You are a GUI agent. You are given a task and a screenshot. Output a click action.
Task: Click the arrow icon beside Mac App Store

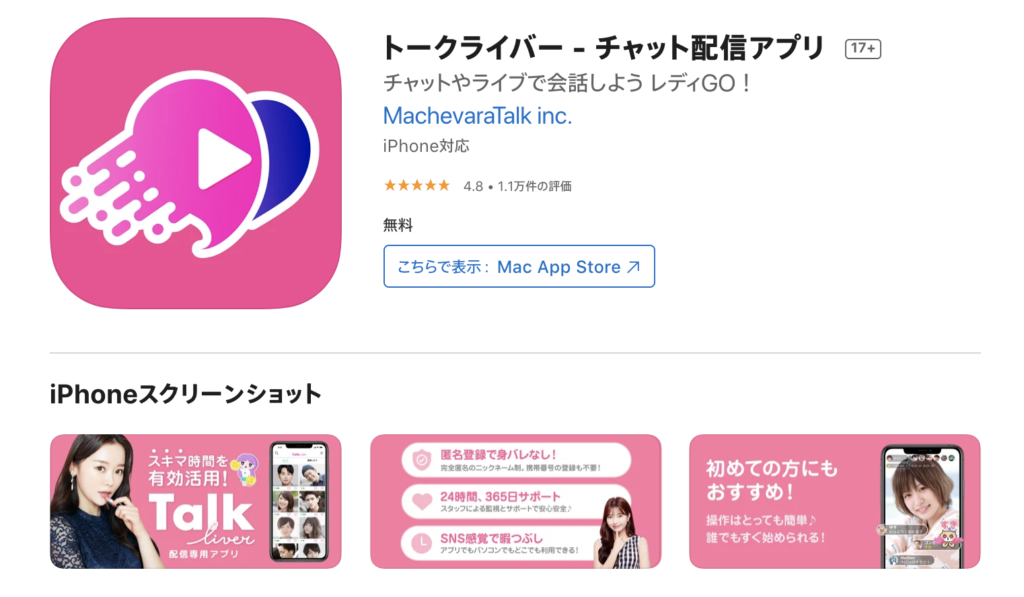click(x=633, y=266)
